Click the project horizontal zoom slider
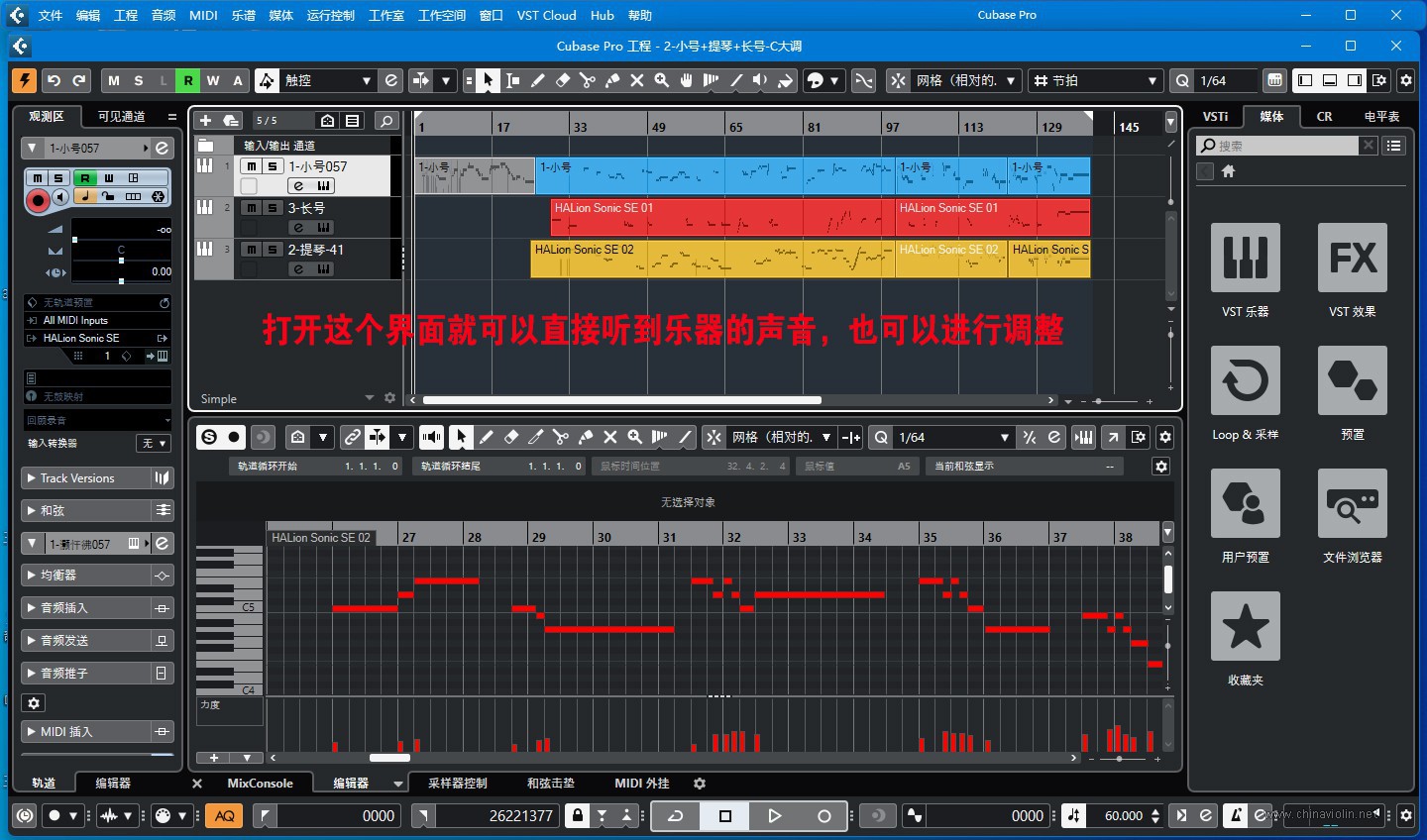Image resolution: width=1427 pixels, height=840 pixels. tap(1114, 401)
